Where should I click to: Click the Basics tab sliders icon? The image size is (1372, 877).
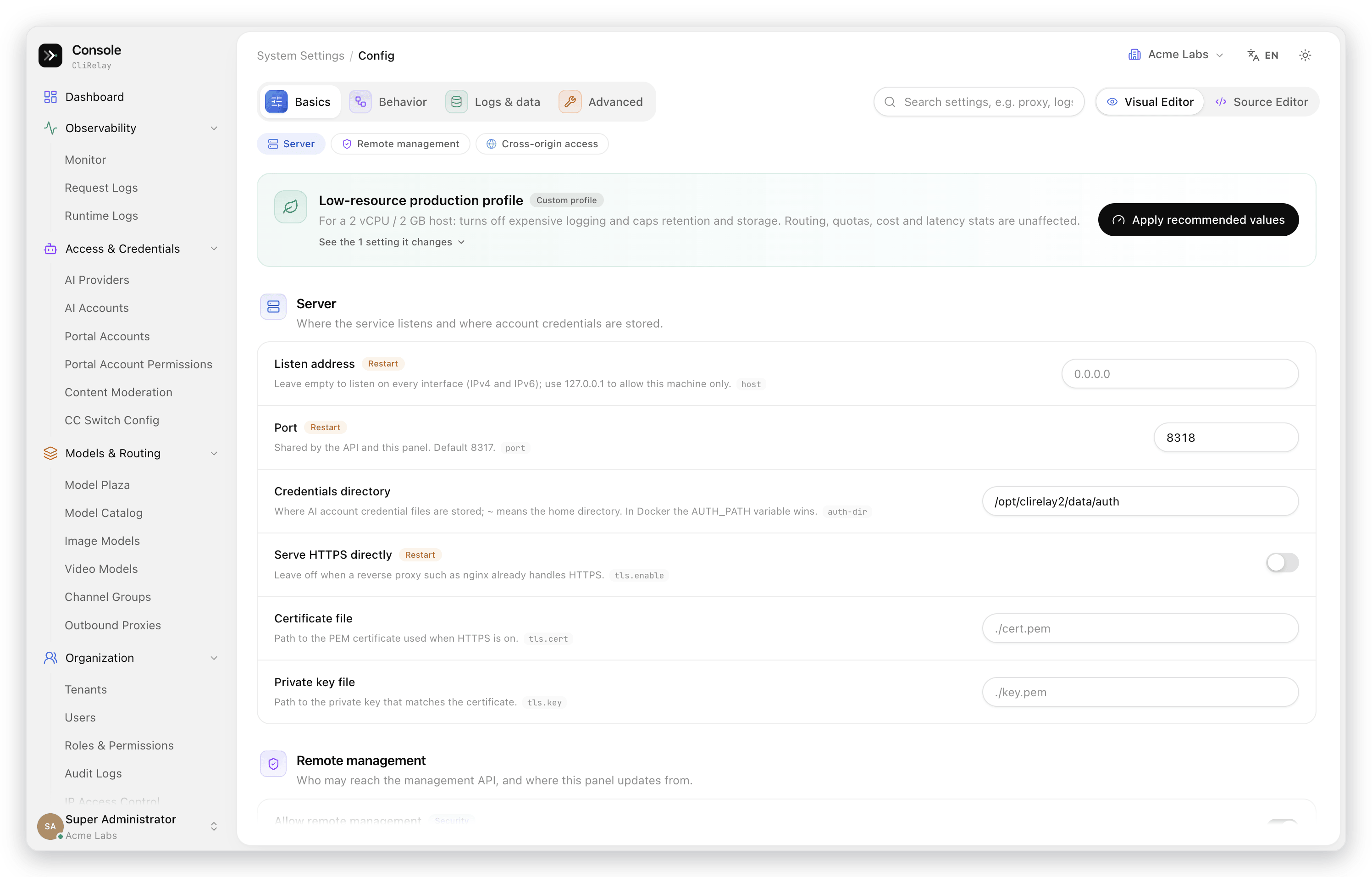pos(277,101)
